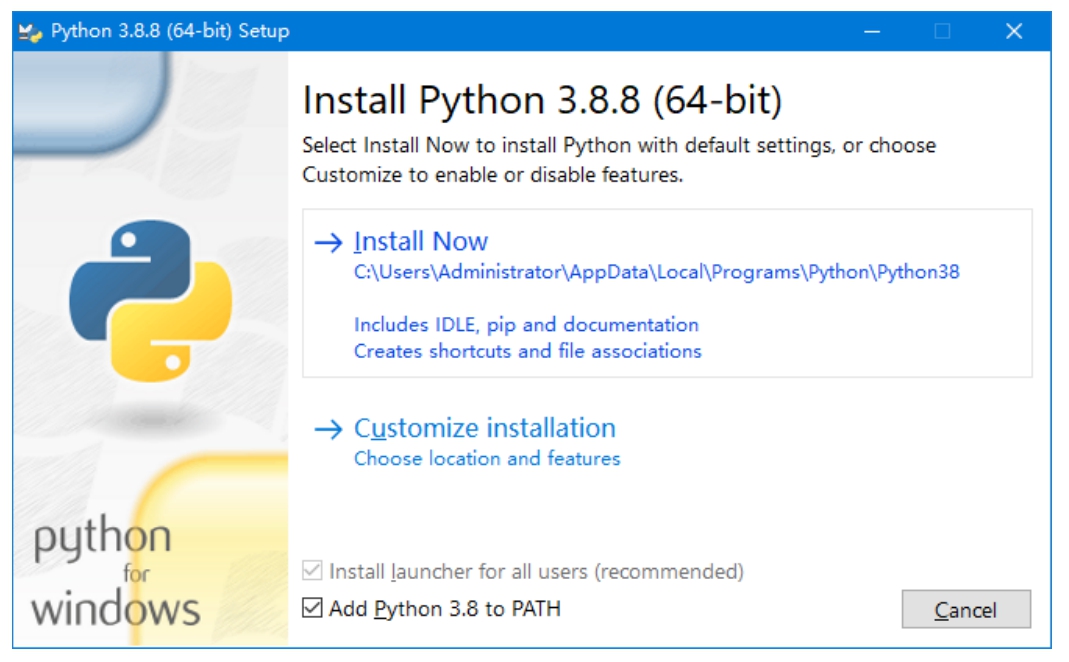Click the default install path under Install Now
1069x662 pixels.
coord(656,271)
